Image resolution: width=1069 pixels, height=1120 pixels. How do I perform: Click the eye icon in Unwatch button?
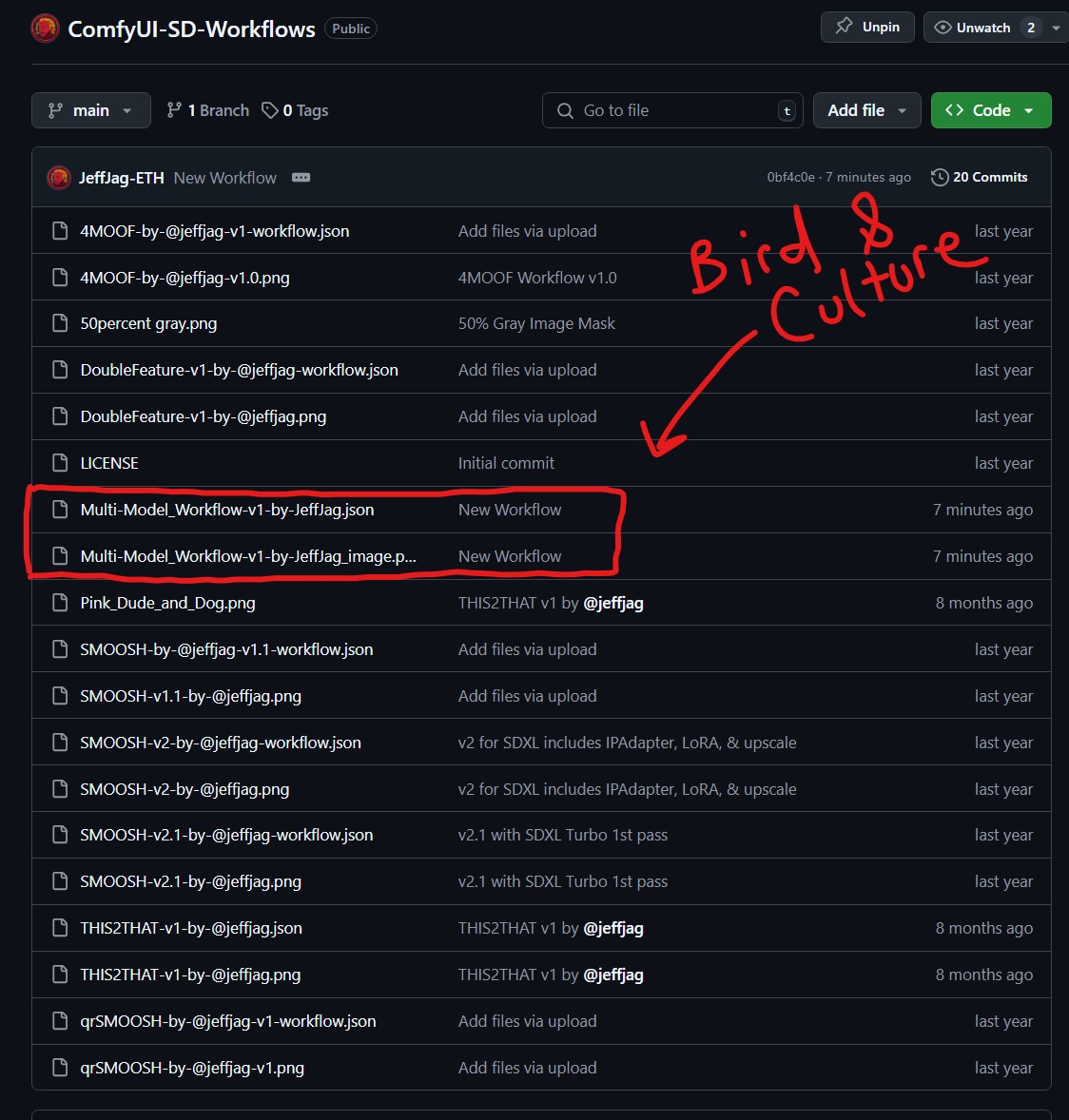click(x=943, y=28)
